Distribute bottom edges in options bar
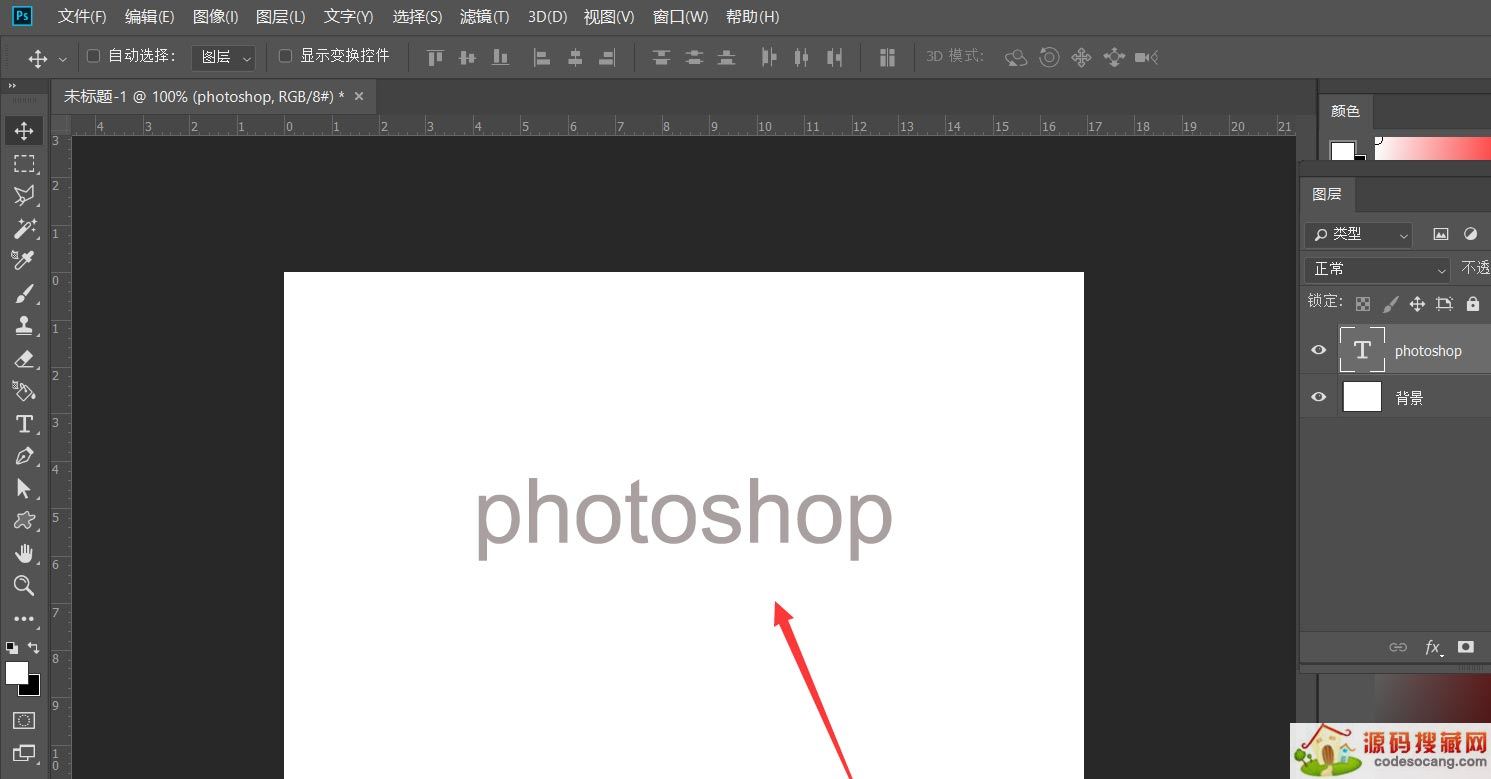This screenshot has height=779, width=1491. pos(727,58)
